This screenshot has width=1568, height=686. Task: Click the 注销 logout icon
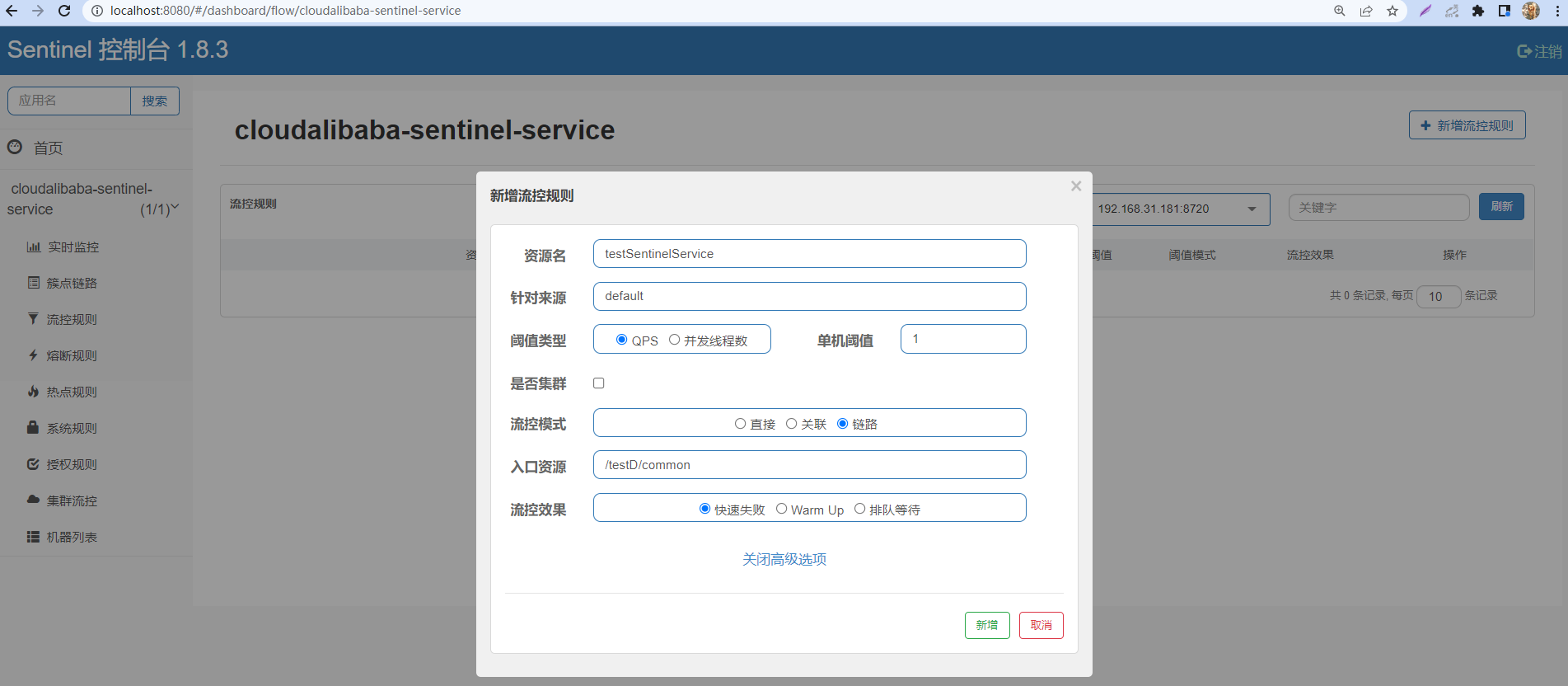click(1524, 51)
